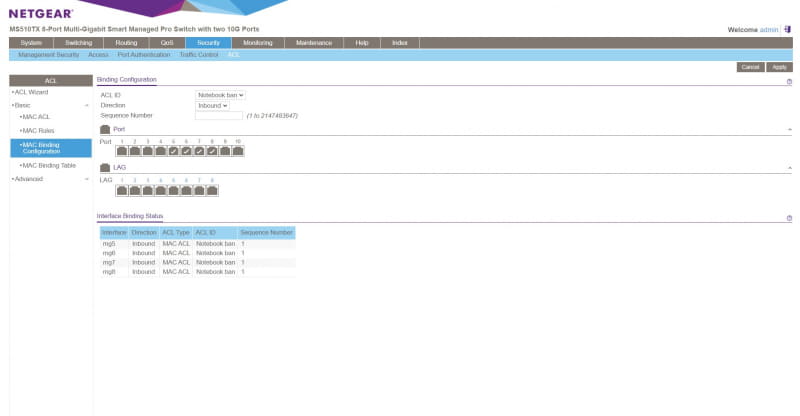Select LAG 5 port icon

pos(173,191)
